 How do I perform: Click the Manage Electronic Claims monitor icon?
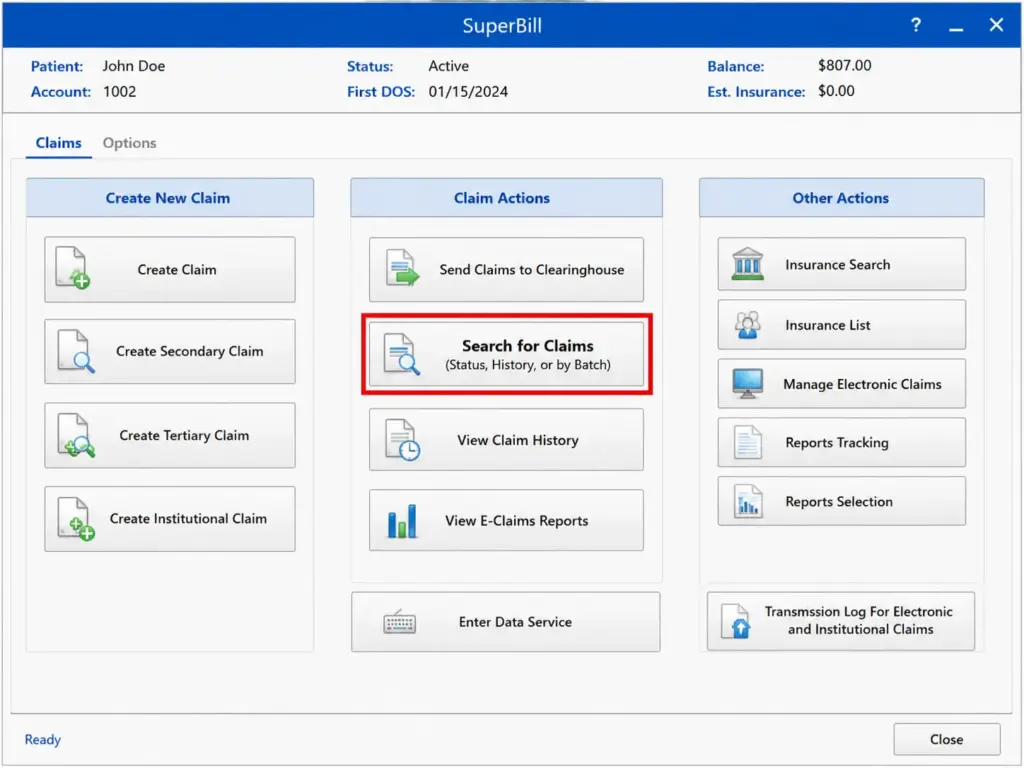748,383
